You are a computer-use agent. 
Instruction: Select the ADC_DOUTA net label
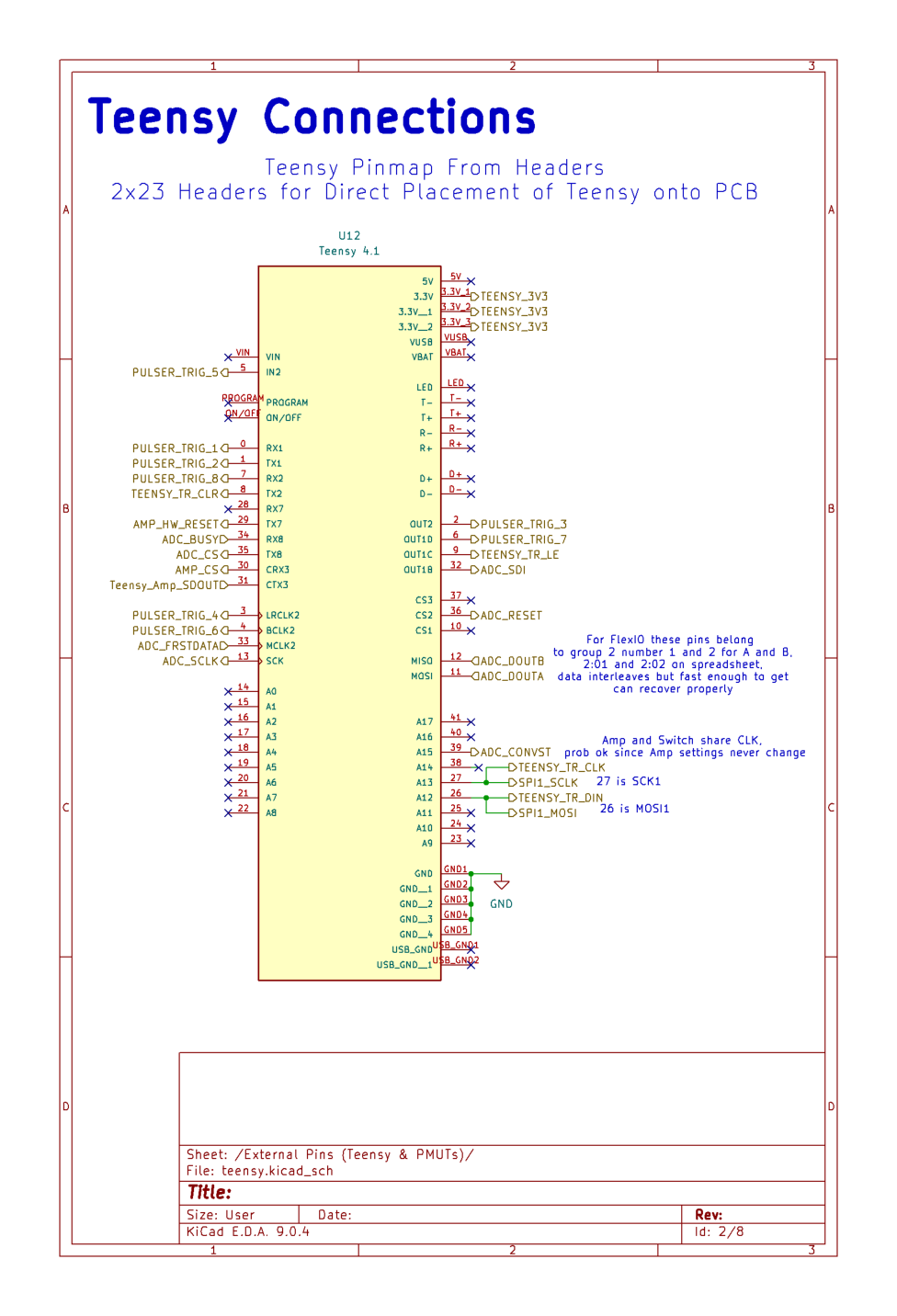pos(508,676)
